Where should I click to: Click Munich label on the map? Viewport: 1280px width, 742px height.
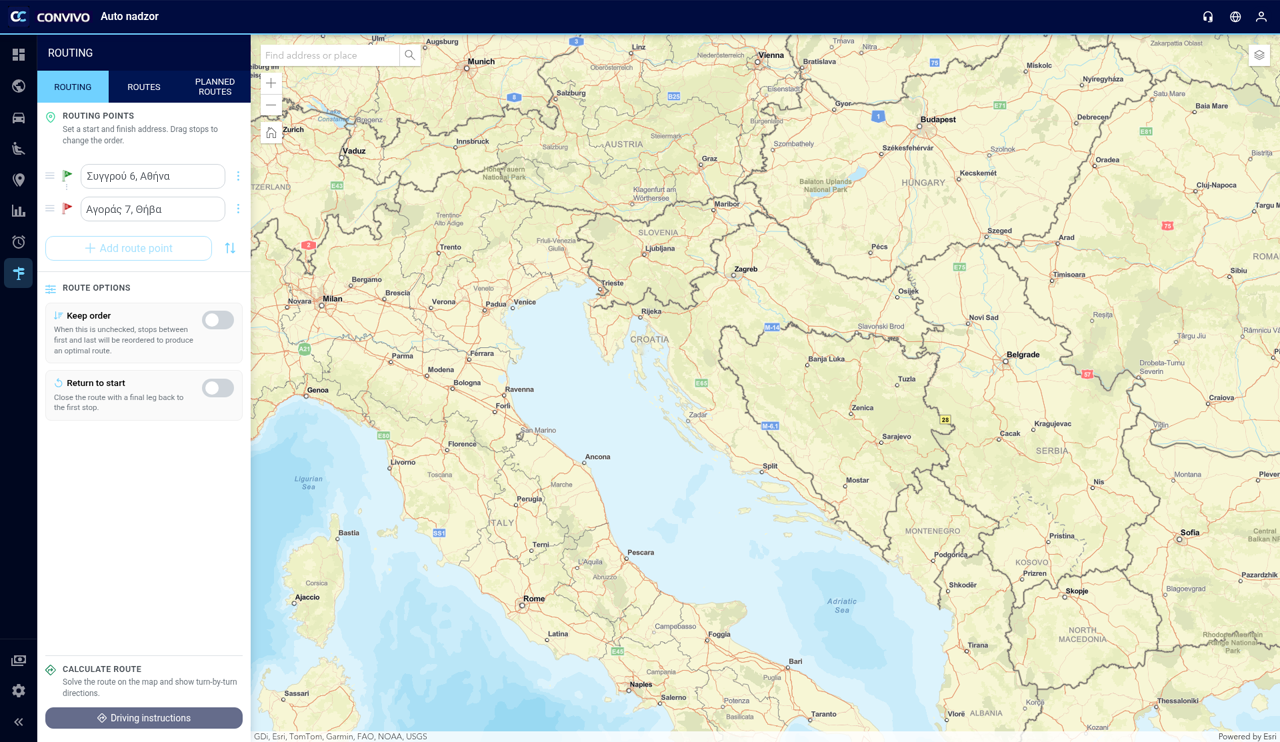click(x=481, y=62)
